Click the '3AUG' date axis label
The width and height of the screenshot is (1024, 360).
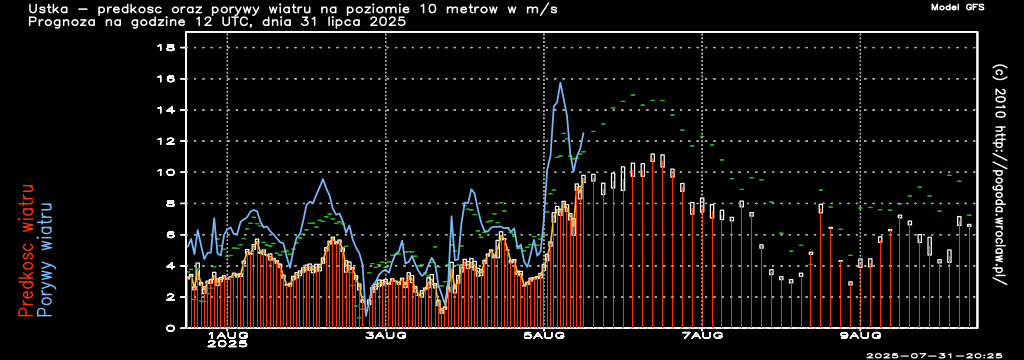386,335
